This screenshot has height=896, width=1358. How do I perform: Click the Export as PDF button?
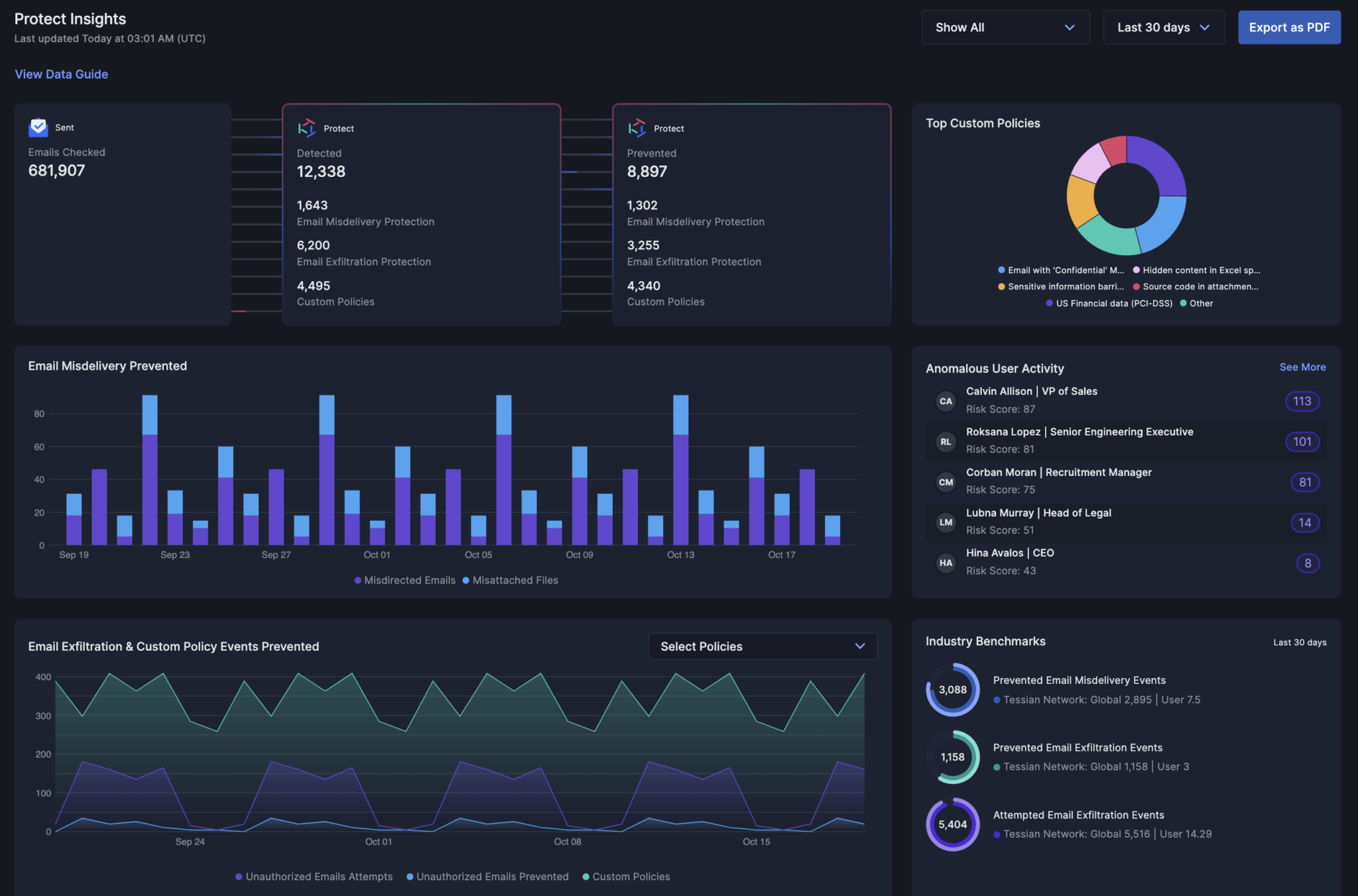point(1289,27)
